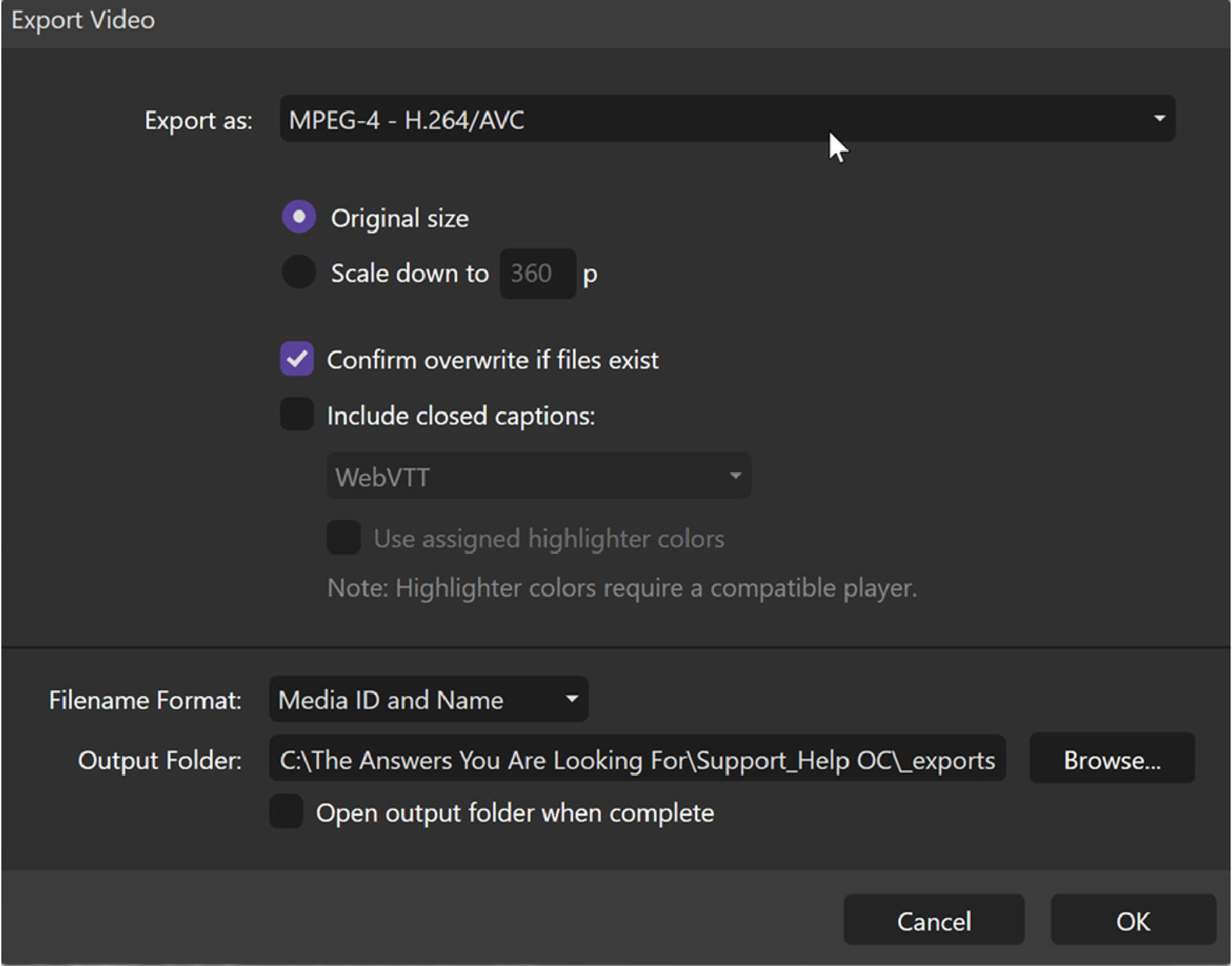Click the highlighter colors note text
Viewport: 1232px width, 966px height.
coord(621,588)
